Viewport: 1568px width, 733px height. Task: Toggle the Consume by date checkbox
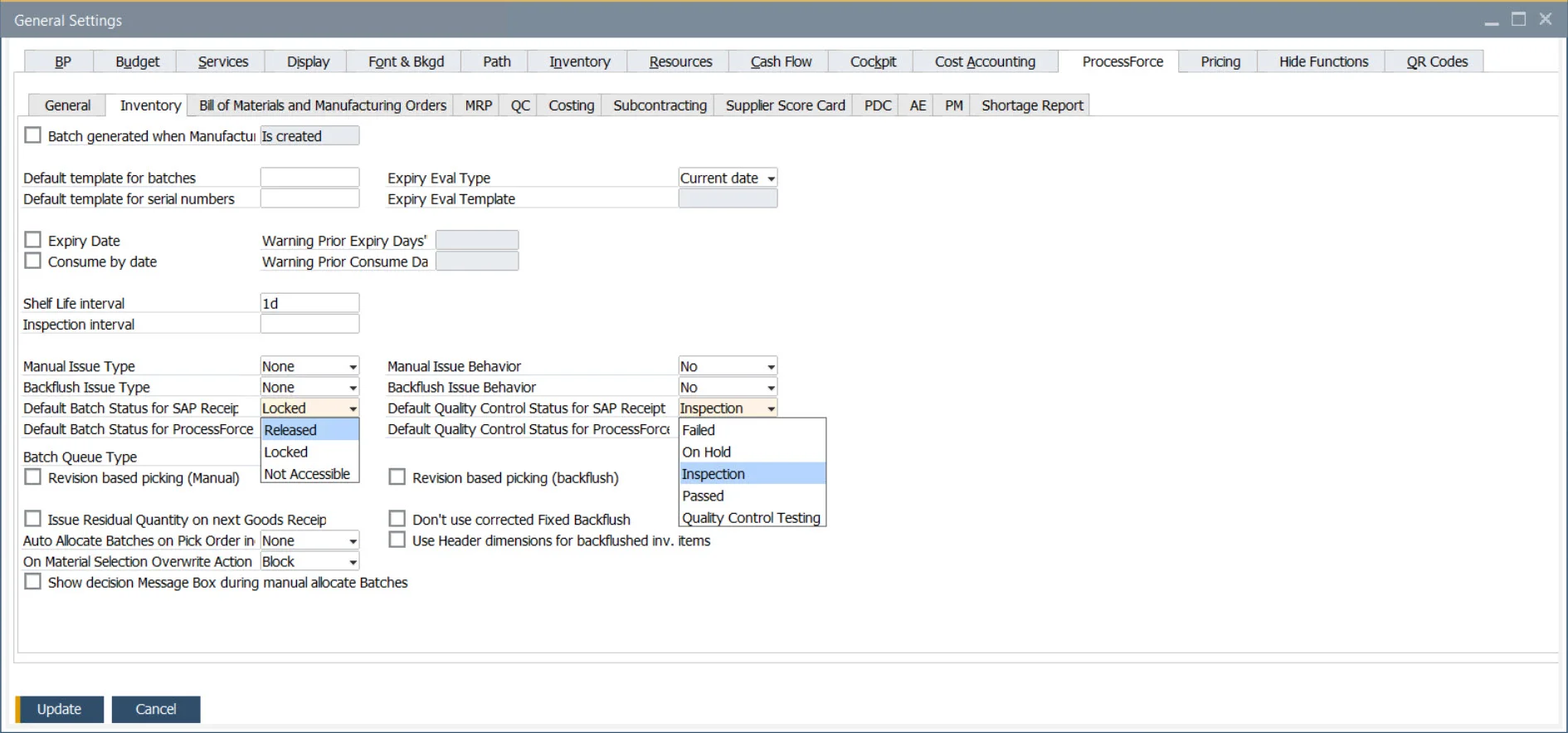33,261
